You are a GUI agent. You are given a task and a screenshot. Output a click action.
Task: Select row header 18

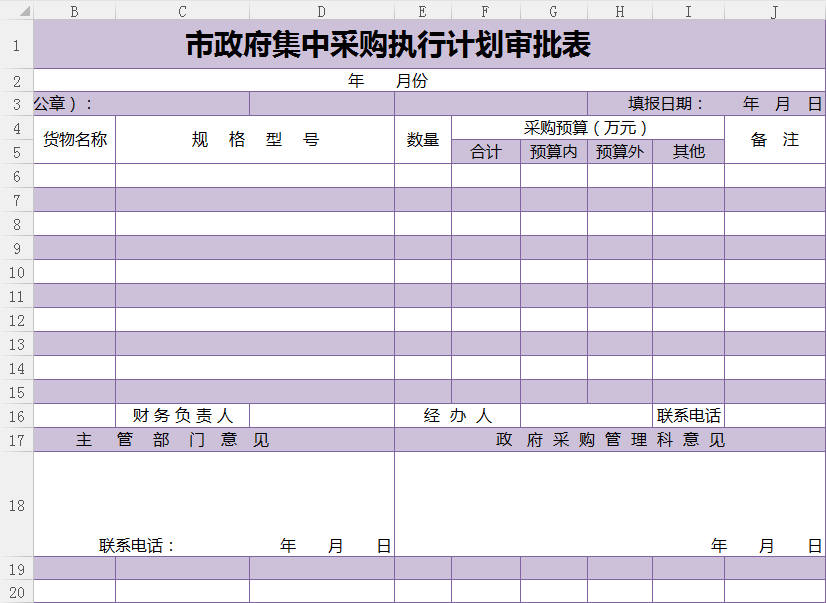tap(16, 505)
